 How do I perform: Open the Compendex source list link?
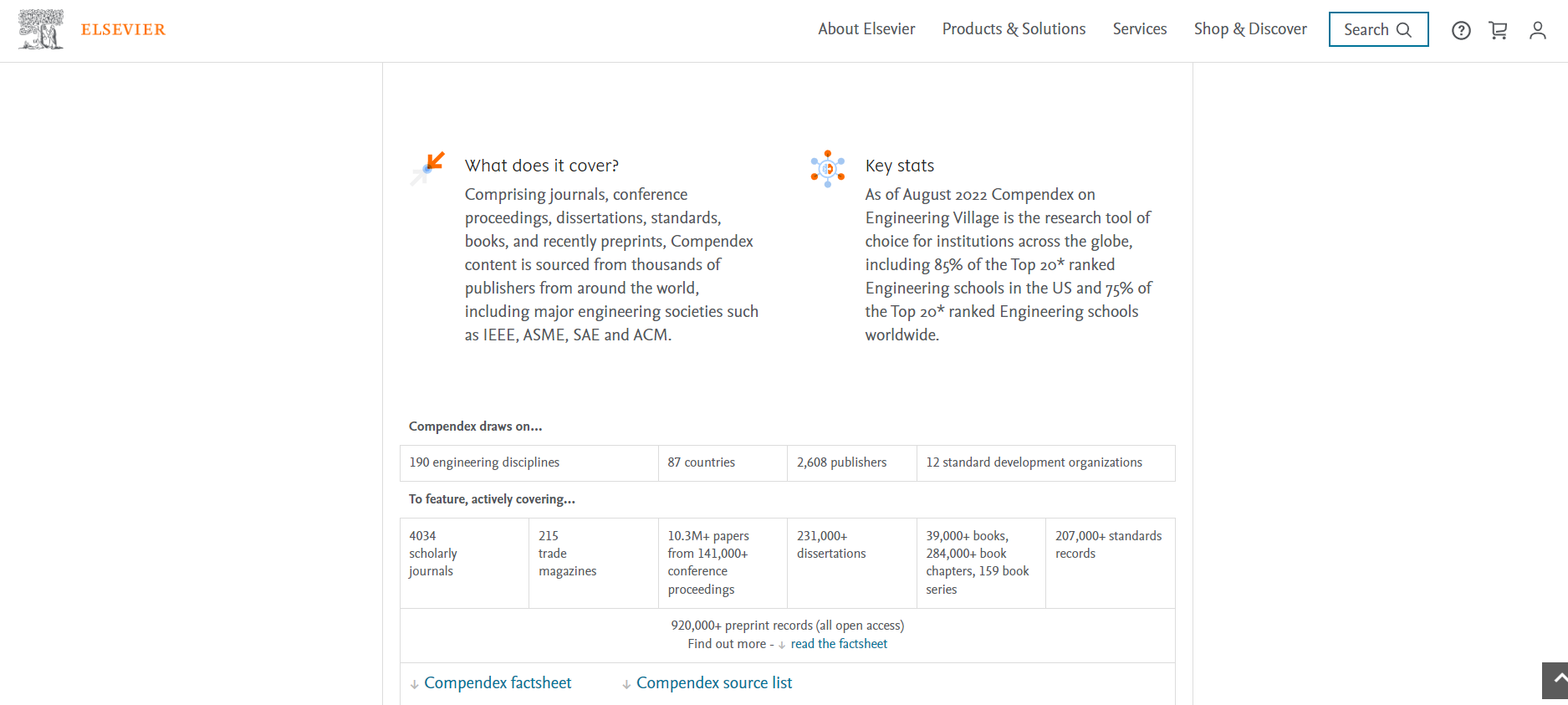coord(714,682)
